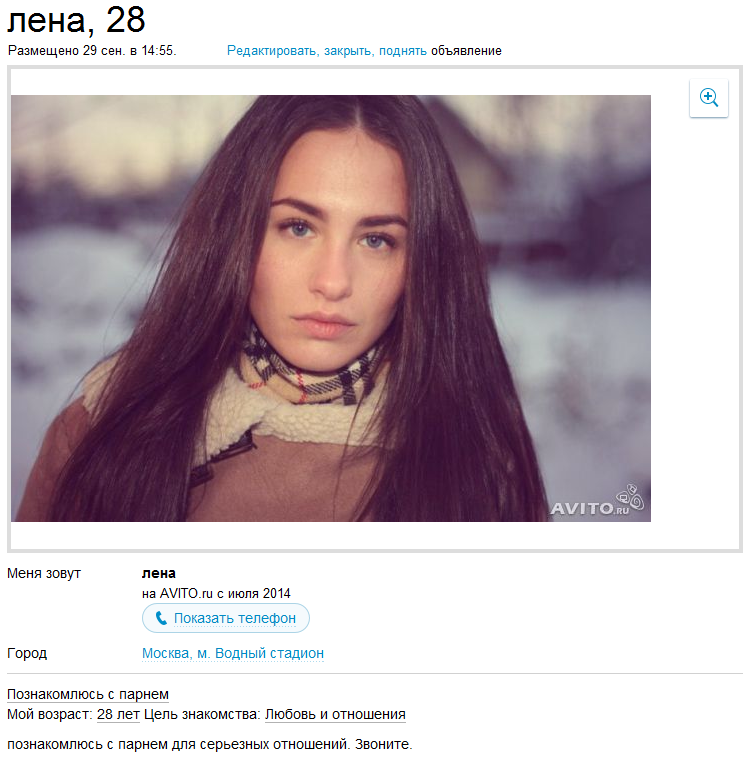The image size is (748, 768).
Task: Click the AVITO.ru watermark logo on photo
Action: click(597, 500)
